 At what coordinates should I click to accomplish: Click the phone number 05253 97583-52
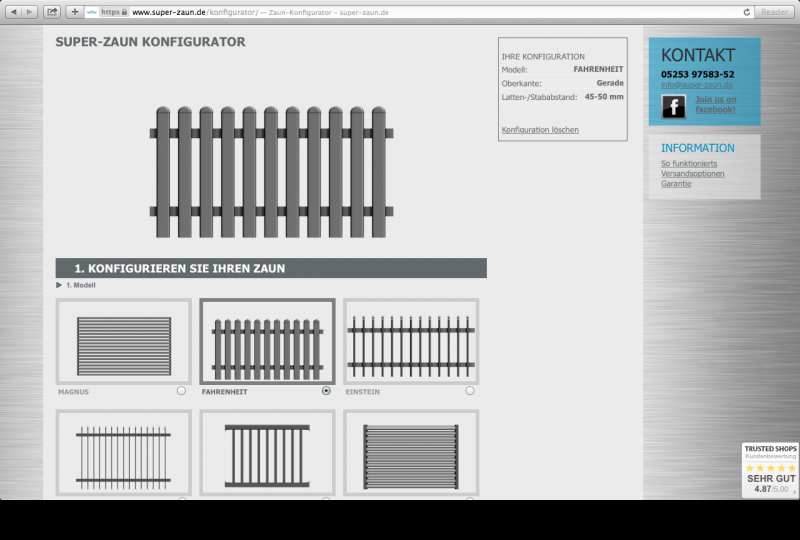[x=697, y=74]
